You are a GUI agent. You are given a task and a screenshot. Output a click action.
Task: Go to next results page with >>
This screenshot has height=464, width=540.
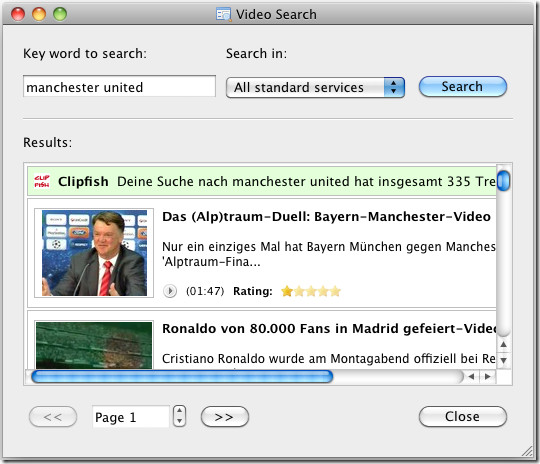[x=225, y=417]
